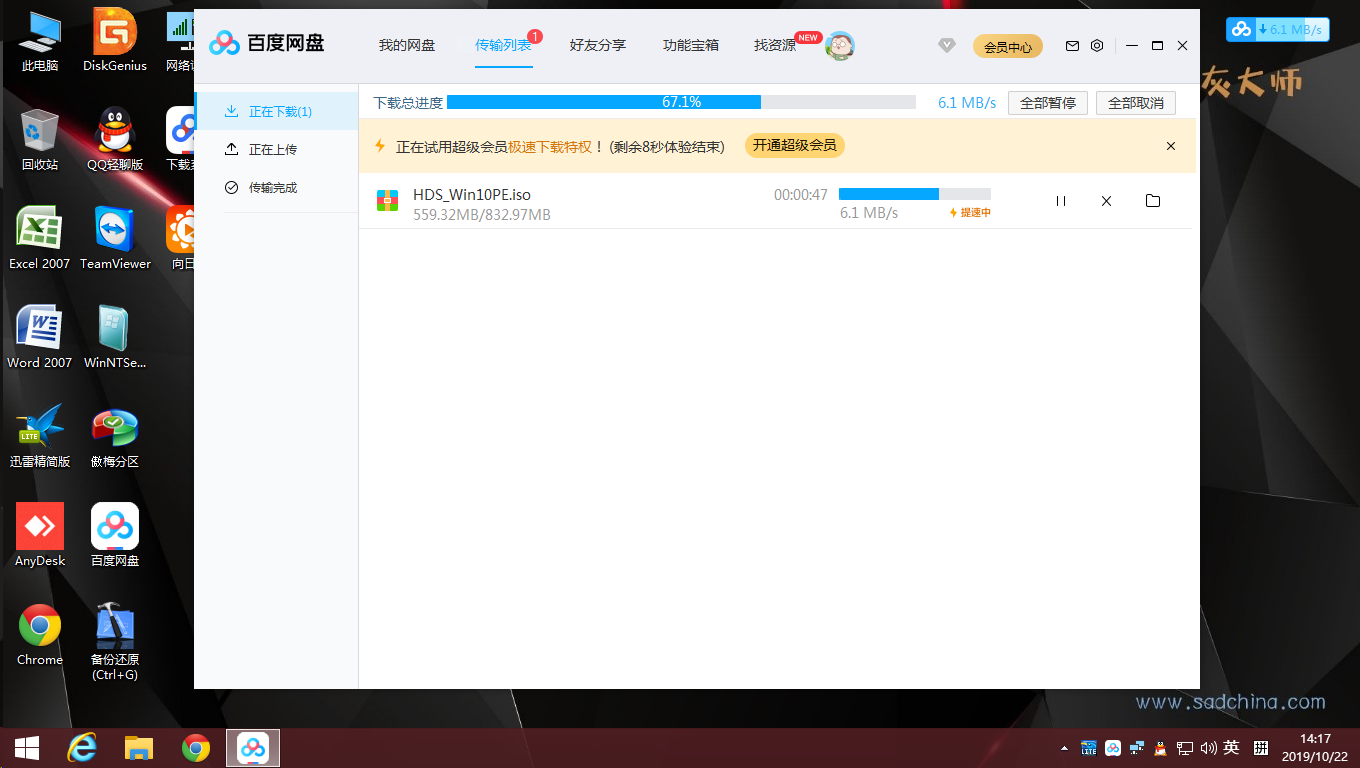
Task: Select 传输完成 in the sidebar
Action: (x=276, y=187)
